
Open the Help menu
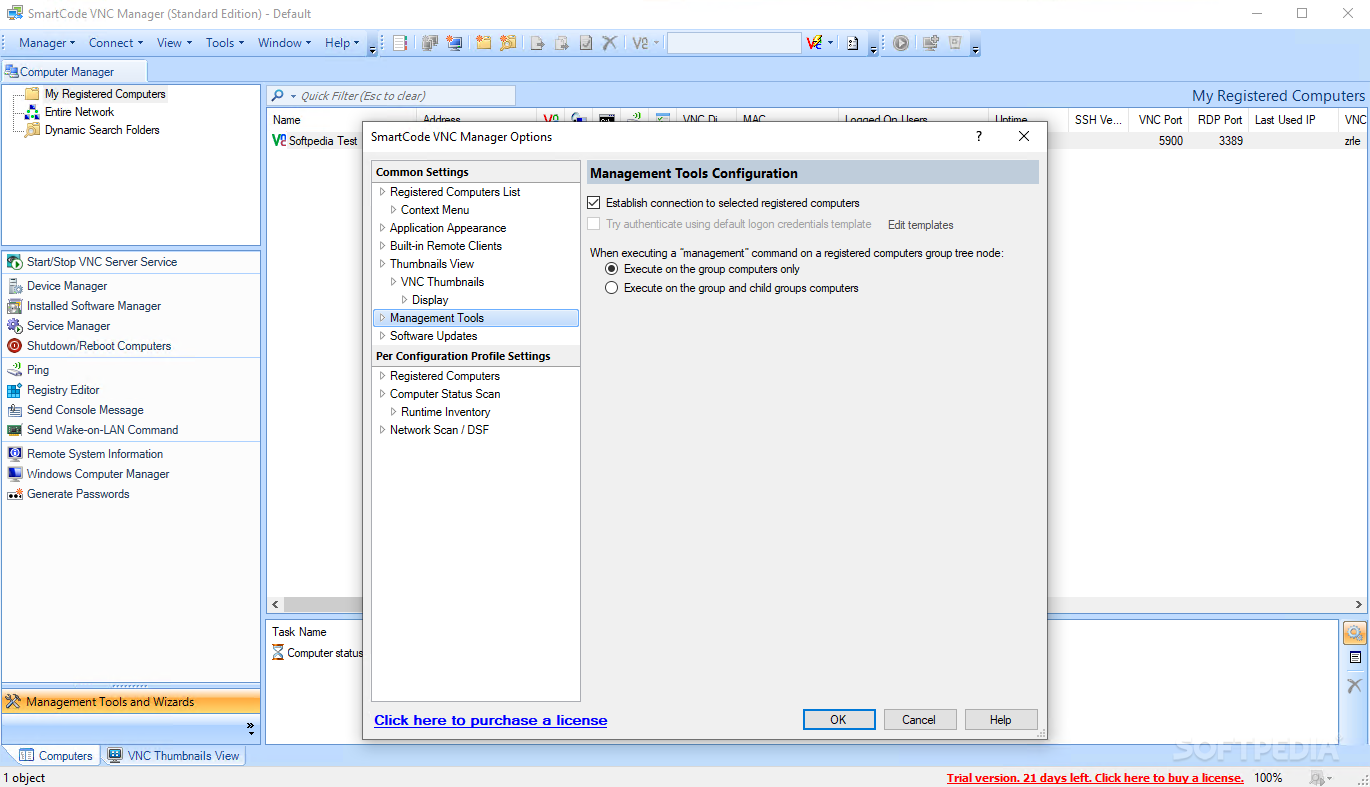tap(342, 43)
